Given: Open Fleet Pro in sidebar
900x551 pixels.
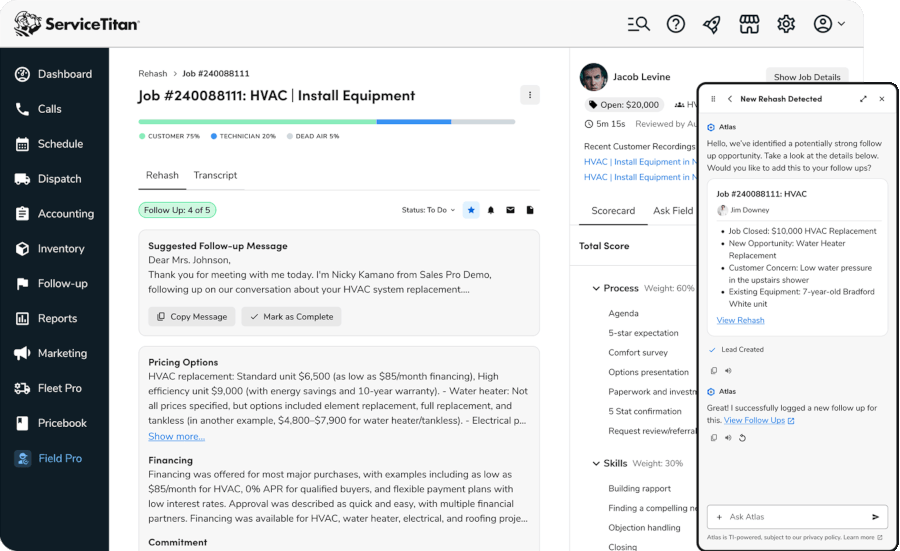Looking at the screenshot, I should (48, 389).
